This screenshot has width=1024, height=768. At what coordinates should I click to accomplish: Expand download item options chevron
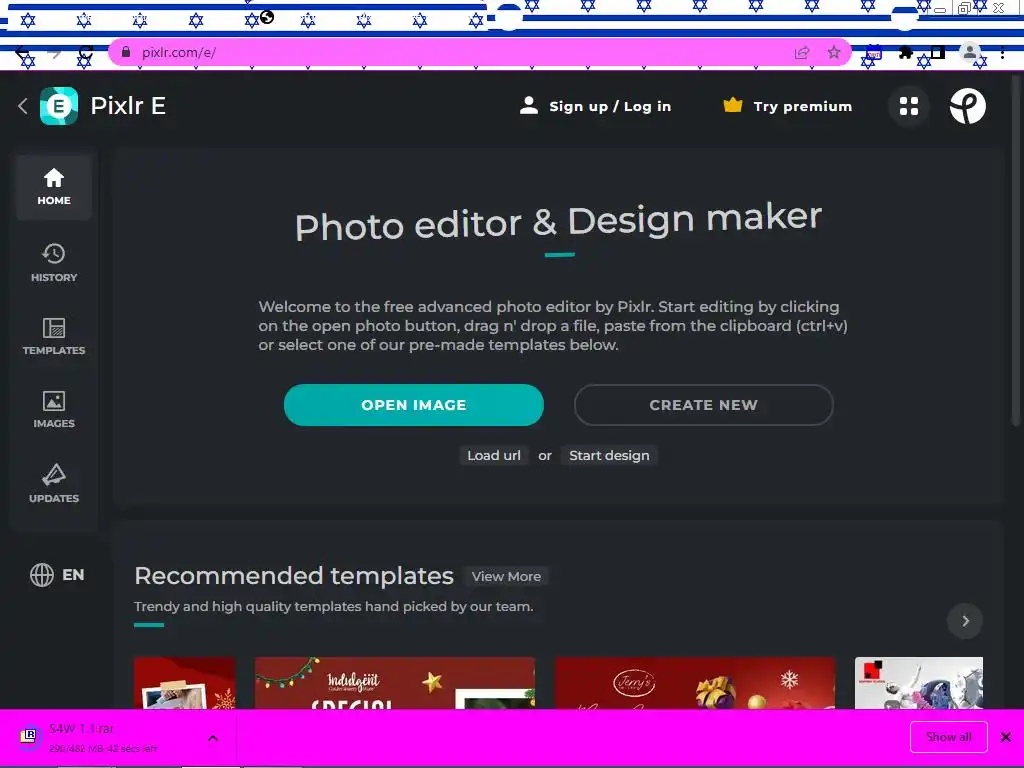(x=212, y=738)
